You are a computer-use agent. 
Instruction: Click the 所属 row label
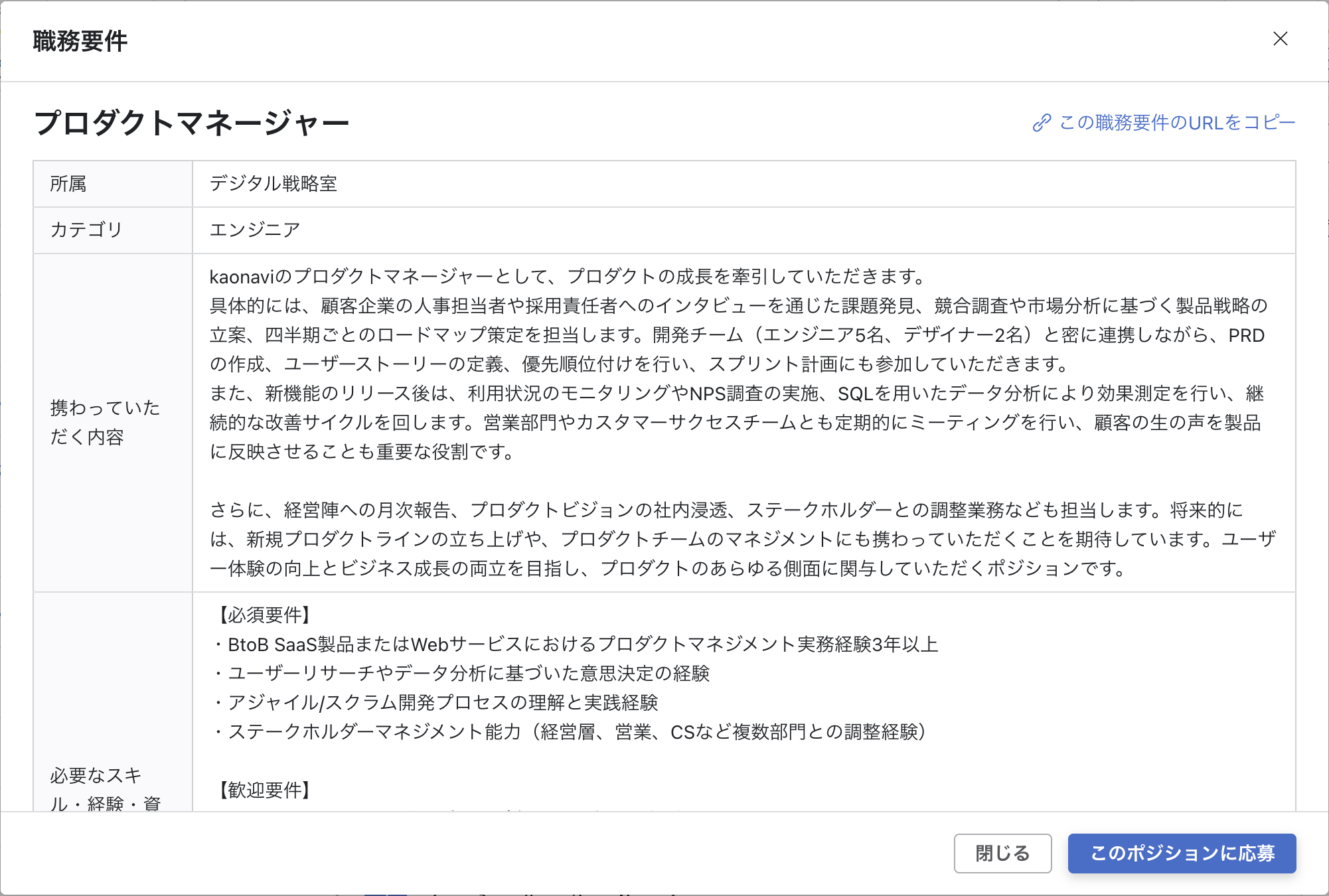[x=68, y=184]
